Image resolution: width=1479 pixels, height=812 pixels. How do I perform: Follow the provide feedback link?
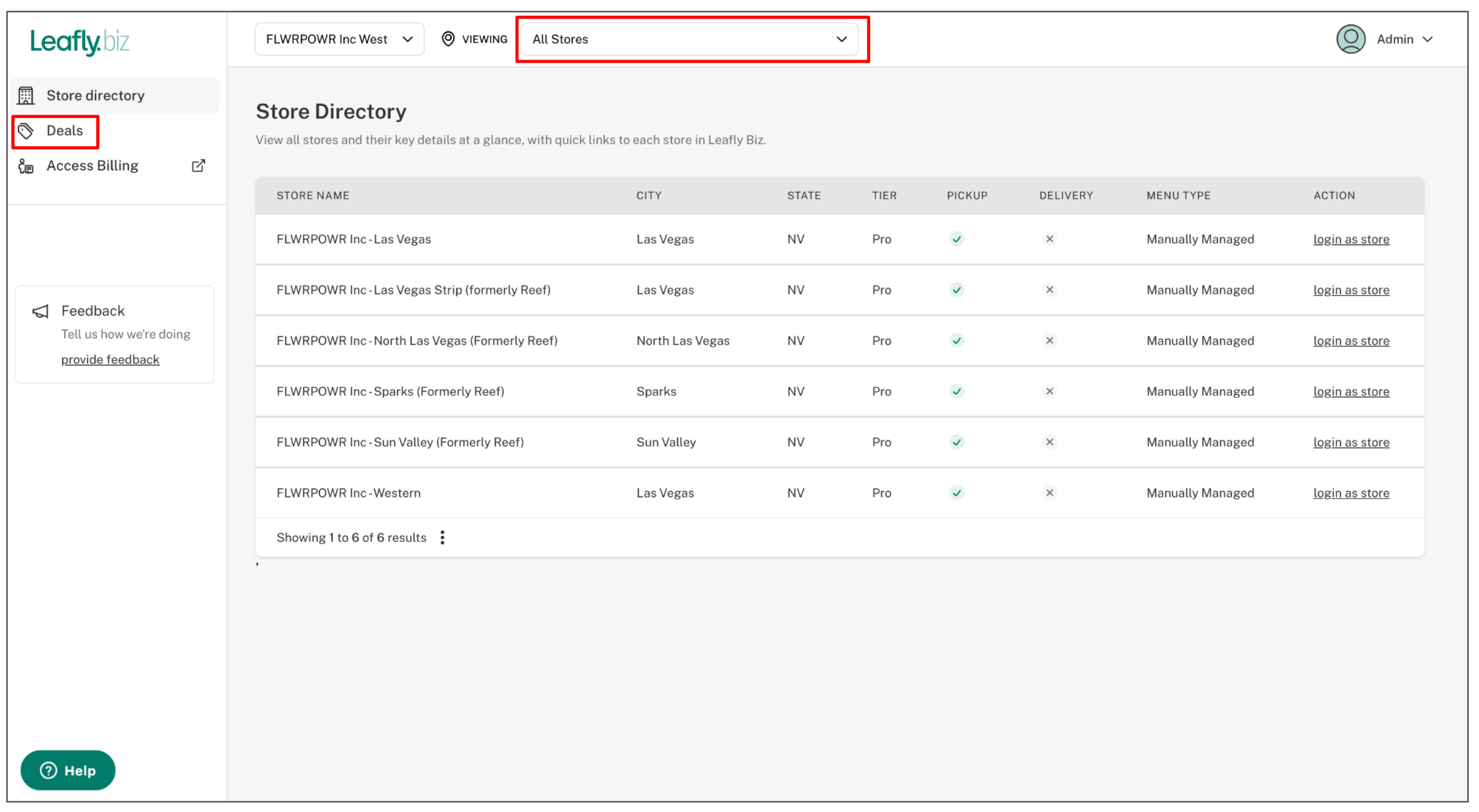[110, 360]
